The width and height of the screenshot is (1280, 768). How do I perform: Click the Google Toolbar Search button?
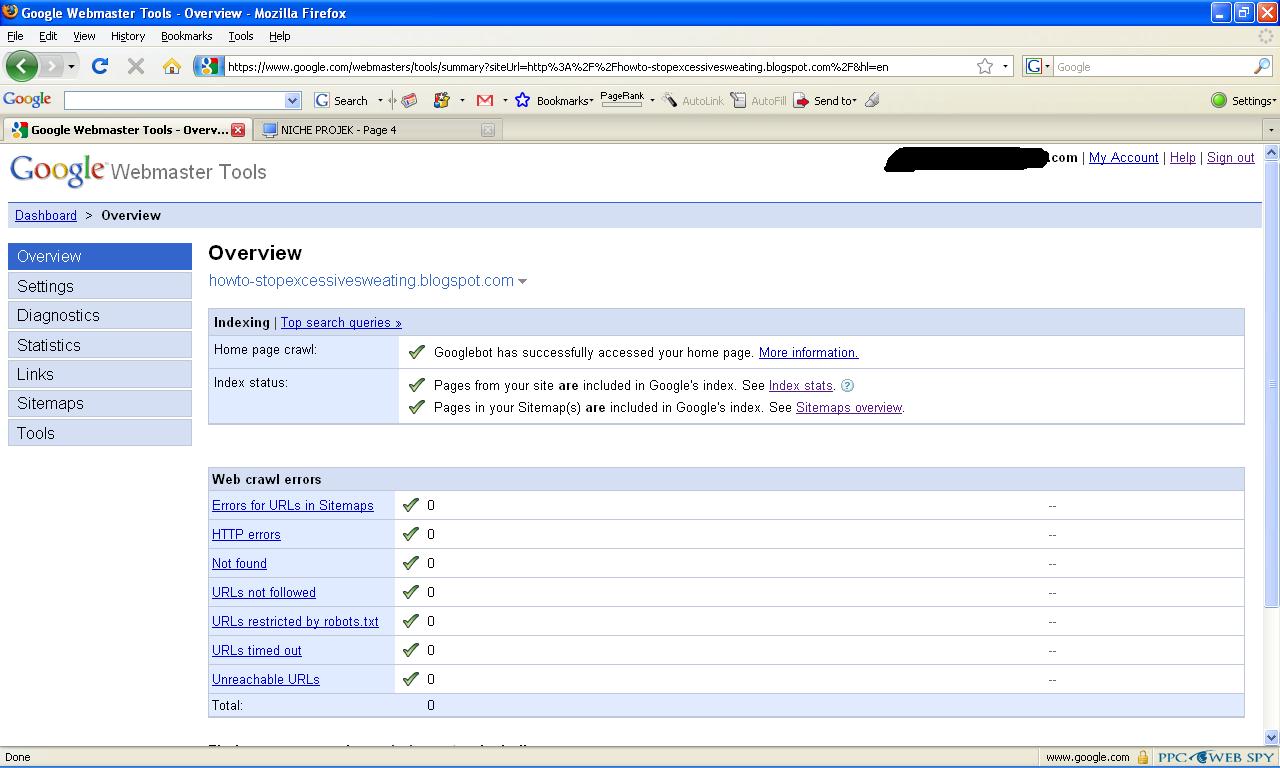(342, 100)
